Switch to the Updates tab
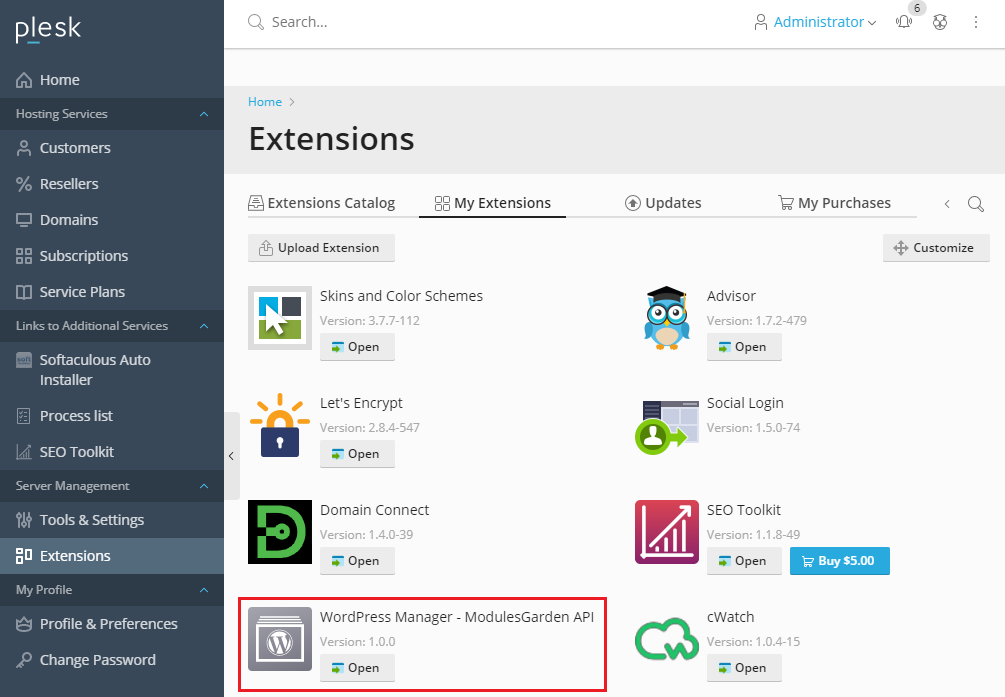 click(663, 203)
